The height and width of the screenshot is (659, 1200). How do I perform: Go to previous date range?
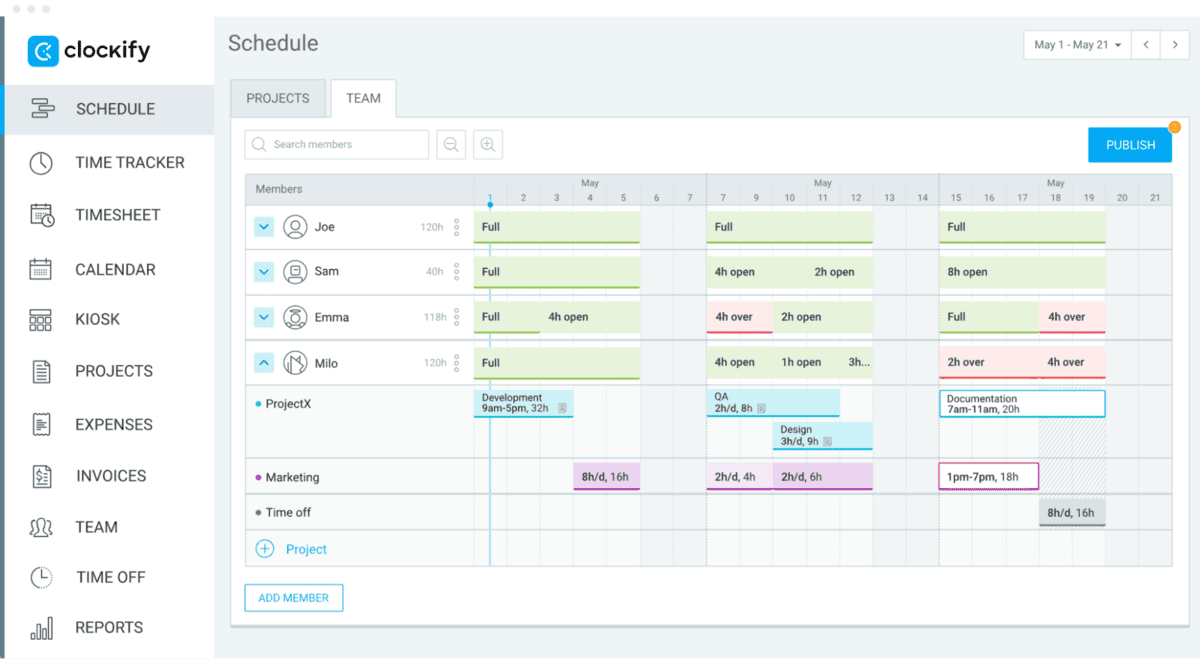(1146, 45)
